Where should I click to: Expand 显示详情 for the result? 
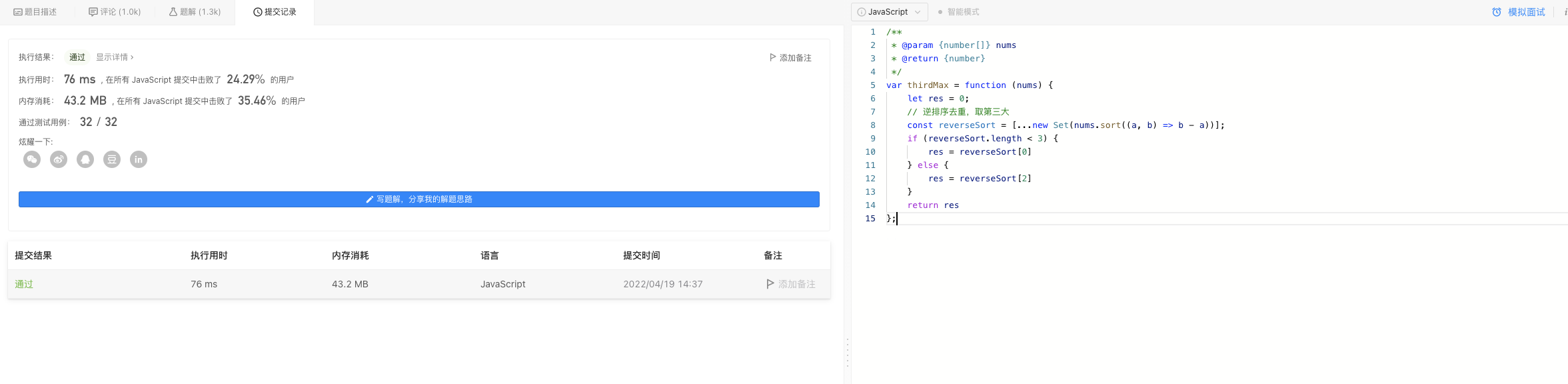click(x=115, y=57)
